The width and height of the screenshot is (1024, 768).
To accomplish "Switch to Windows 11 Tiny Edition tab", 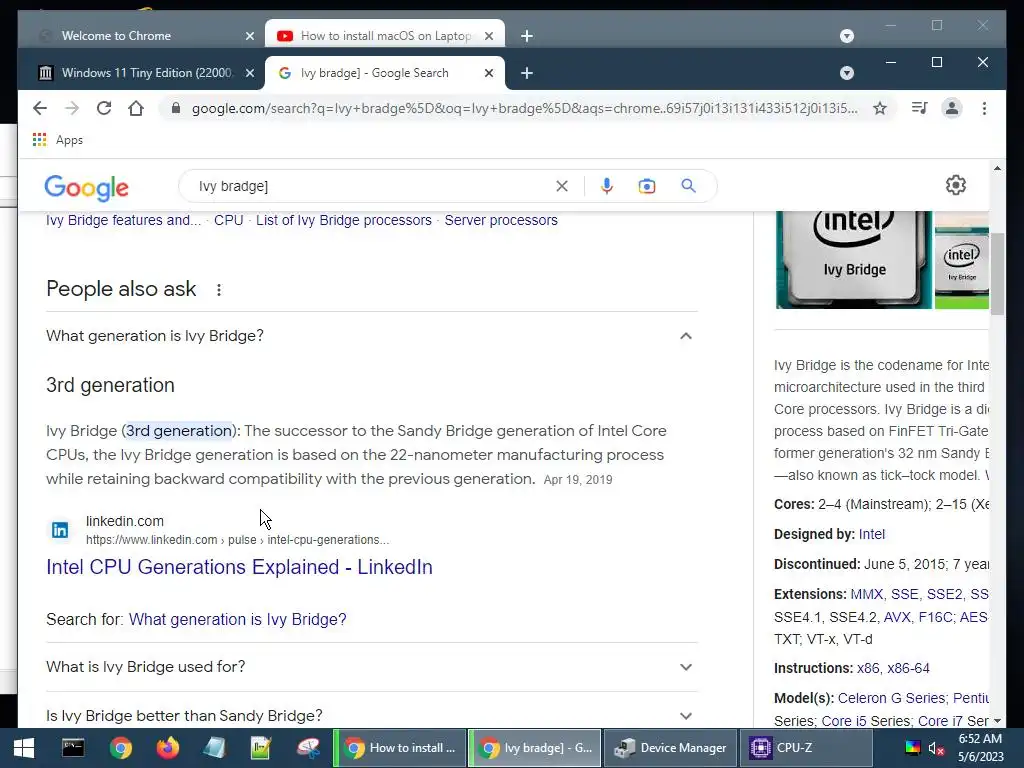I will point(146,73).
